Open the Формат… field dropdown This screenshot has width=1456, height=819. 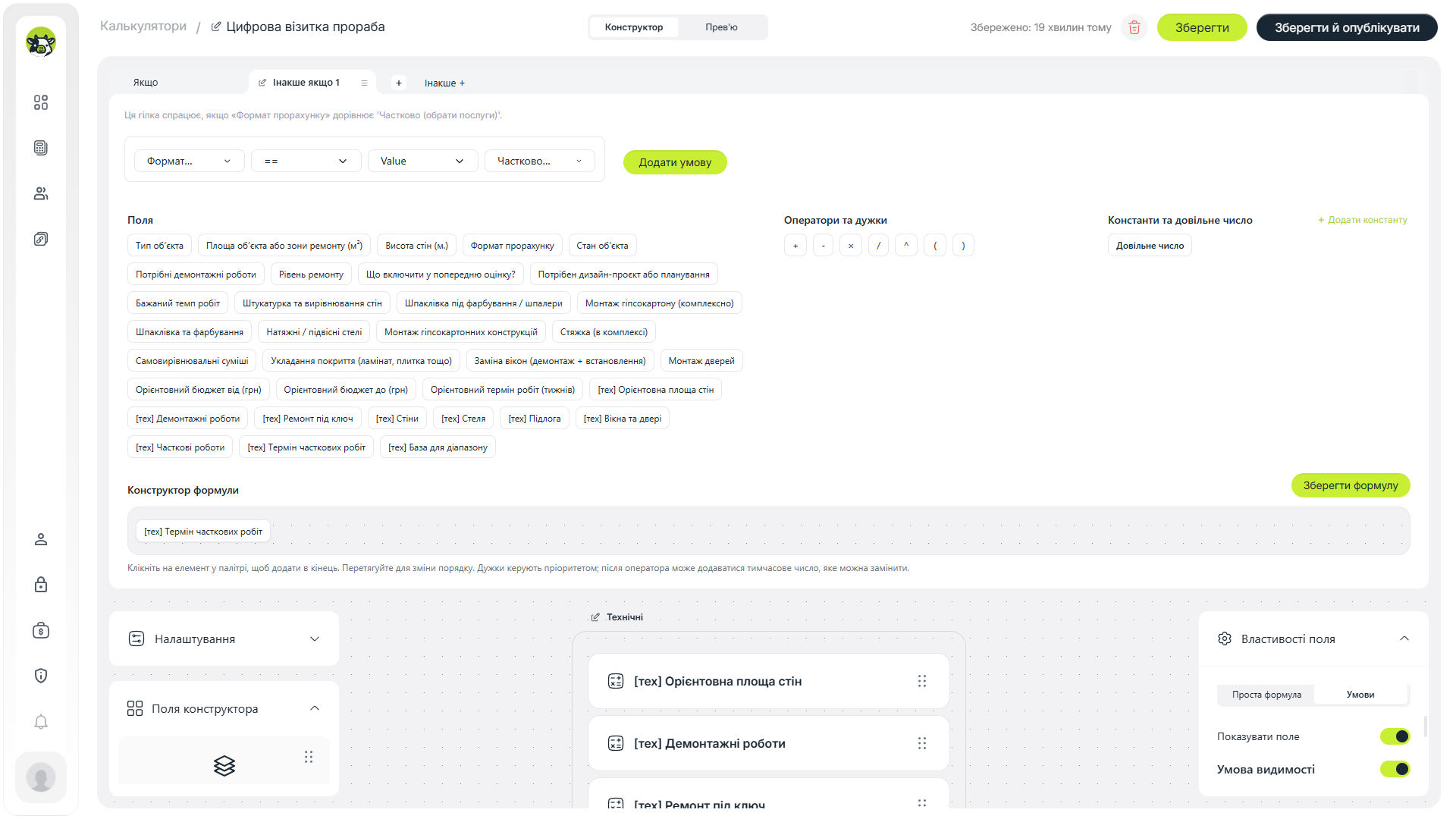click(x=190, y=161)
